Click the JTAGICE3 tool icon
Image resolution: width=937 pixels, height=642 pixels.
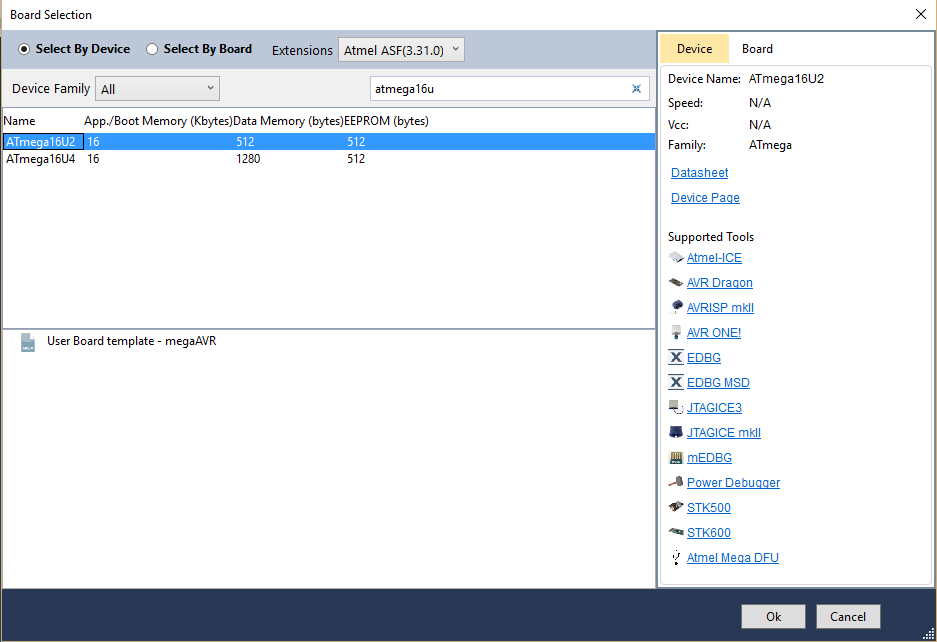point(676,408)
